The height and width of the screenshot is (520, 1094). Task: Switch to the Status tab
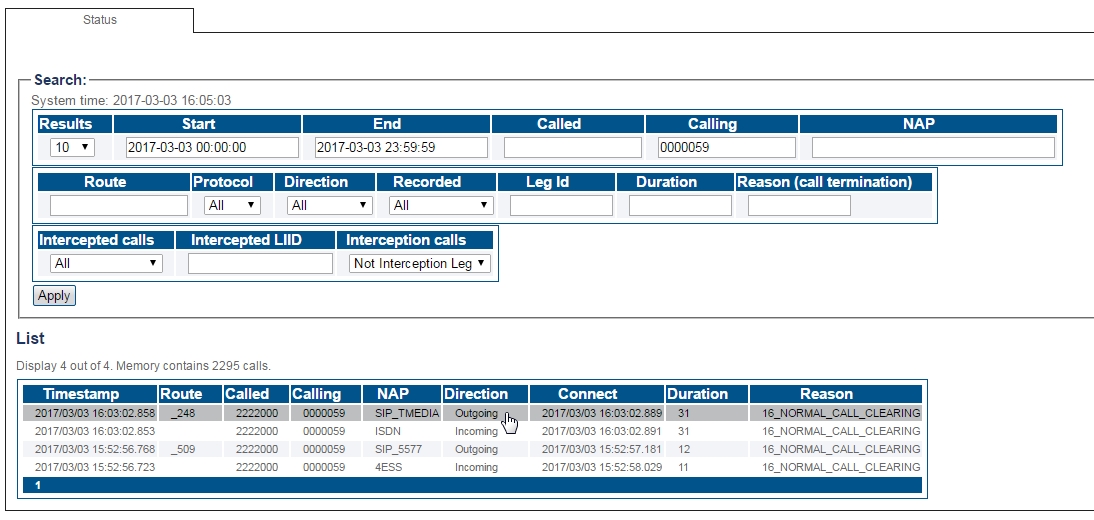99,20
